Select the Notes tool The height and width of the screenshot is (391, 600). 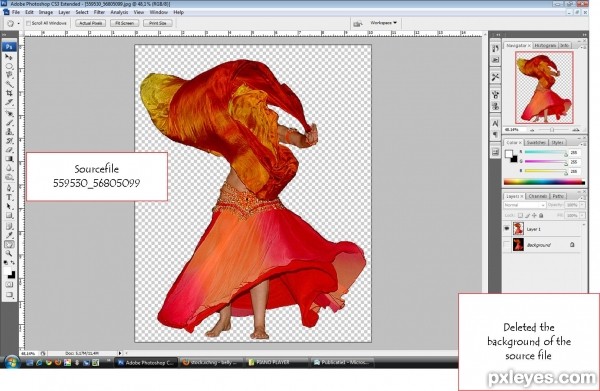tap(9, 226)
